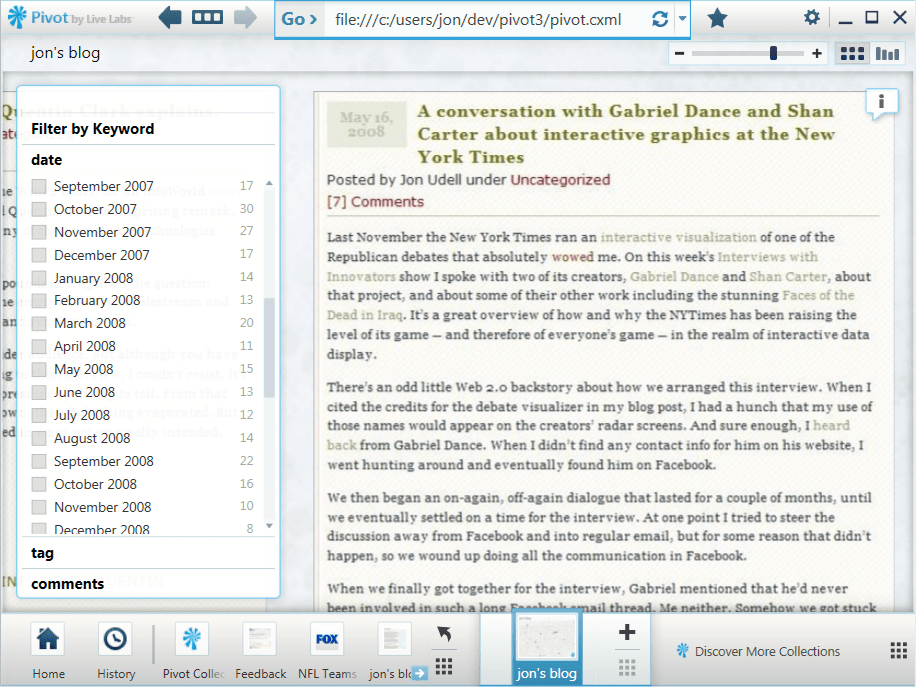Open the [7] Comments link

tap(375, 202)
